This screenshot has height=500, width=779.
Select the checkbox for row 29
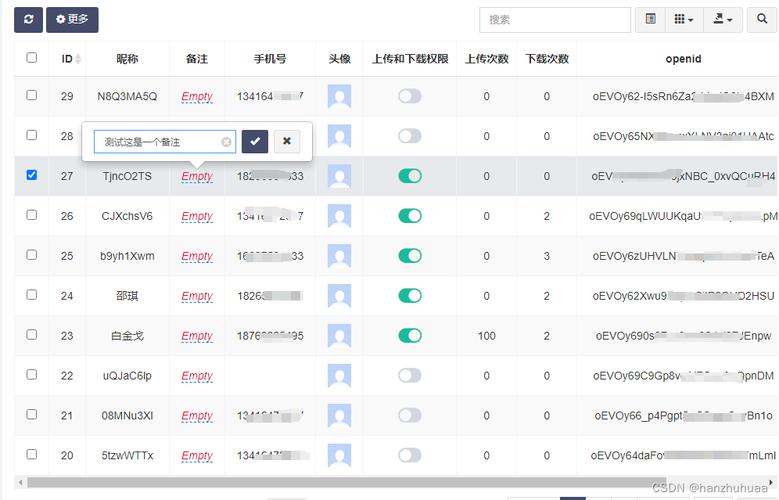tap(31, 95)
